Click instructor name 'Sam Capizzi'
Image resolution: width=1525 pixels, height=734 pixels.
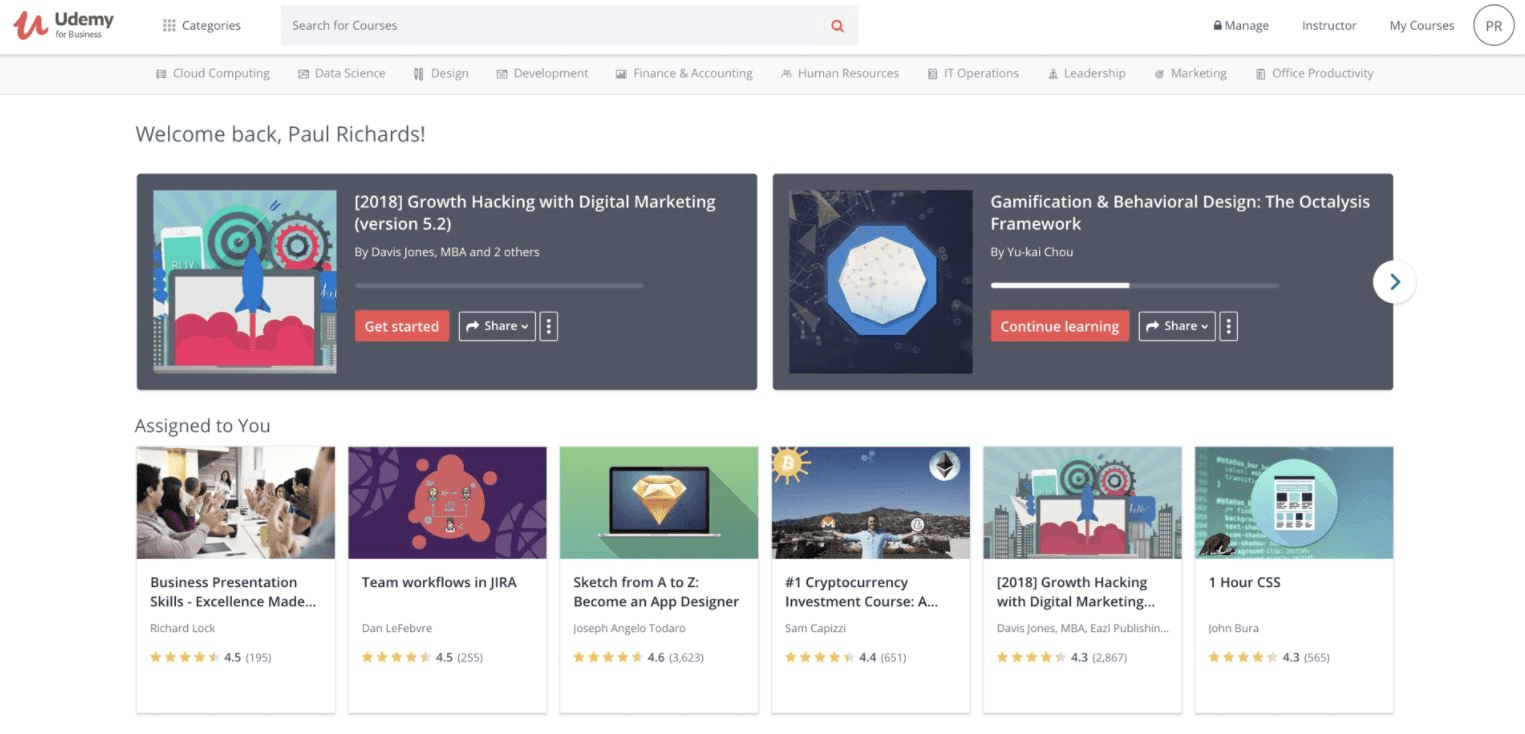815,628
